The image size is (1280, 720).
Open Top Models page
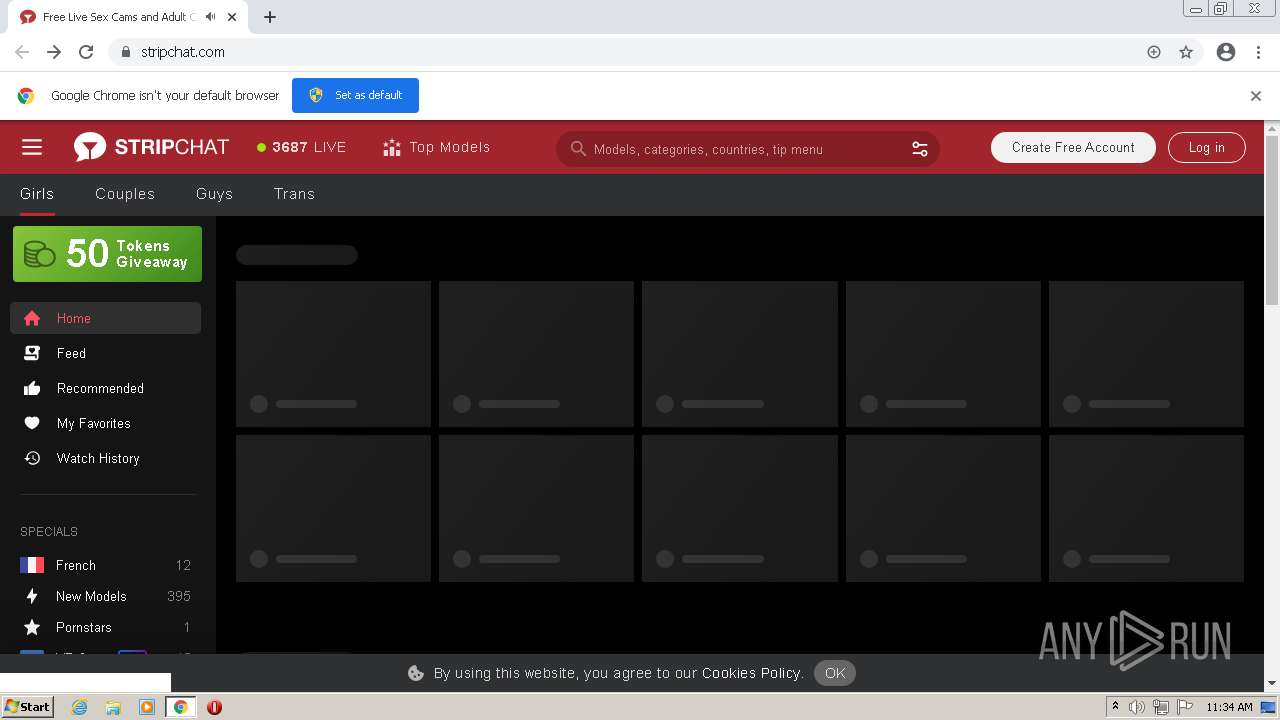(436, 147)
